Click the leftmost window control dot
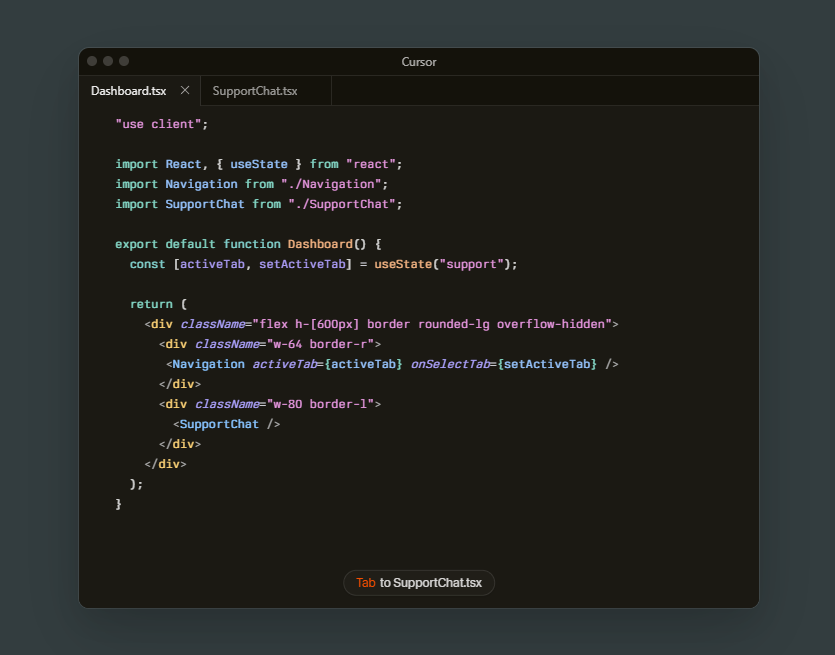This screenshot has height=655, width=835. click(x=93, y=61)
